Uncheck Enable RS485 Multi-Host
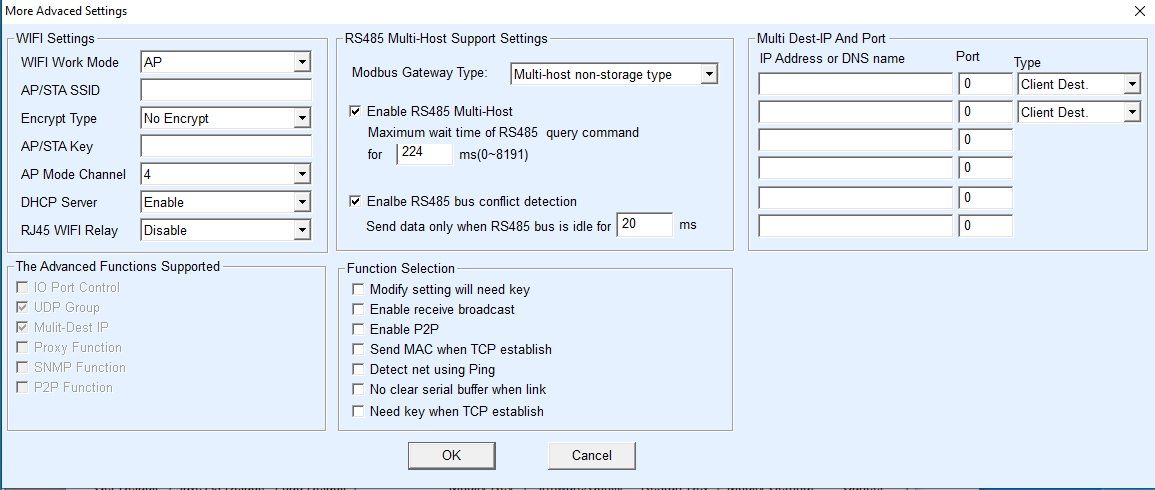The height and width of the screenshot is (490, 1155). click(x=357, y=111)
